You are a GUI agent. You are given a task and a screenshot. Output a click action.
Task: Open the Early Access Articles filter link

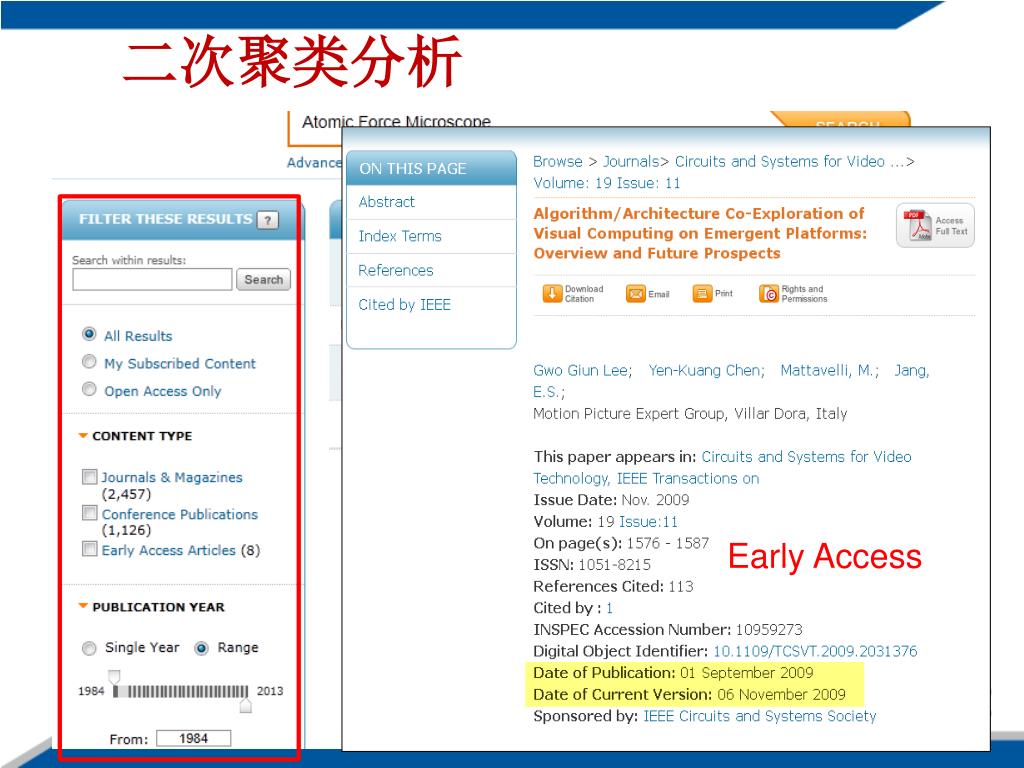click(168, 550)
